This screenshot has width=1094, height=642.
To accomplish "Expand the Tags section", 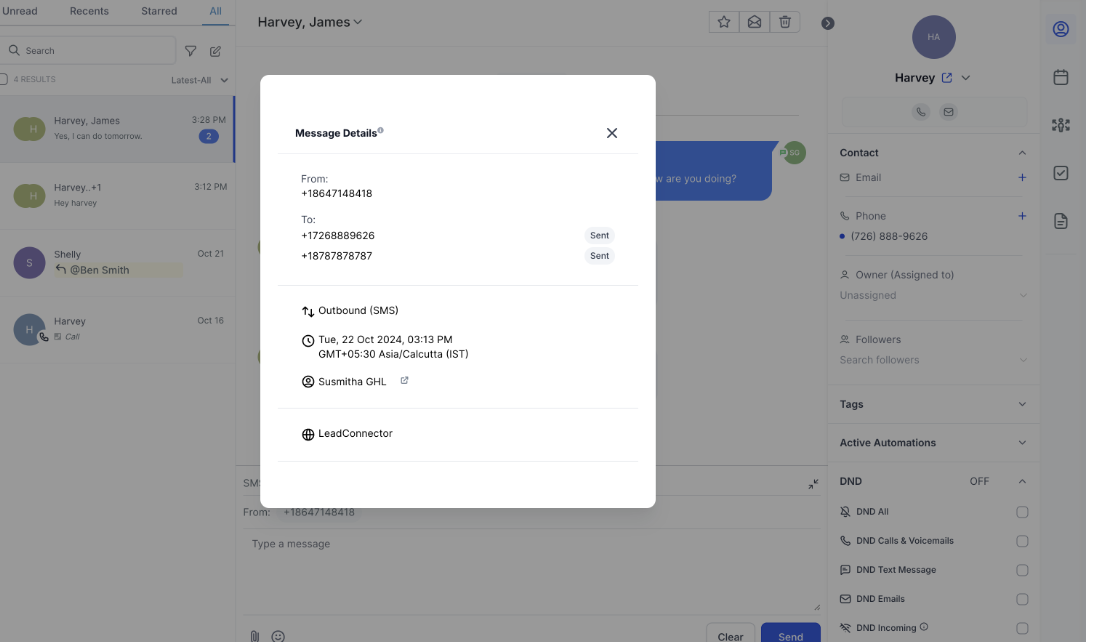I will coord(1021,405).
